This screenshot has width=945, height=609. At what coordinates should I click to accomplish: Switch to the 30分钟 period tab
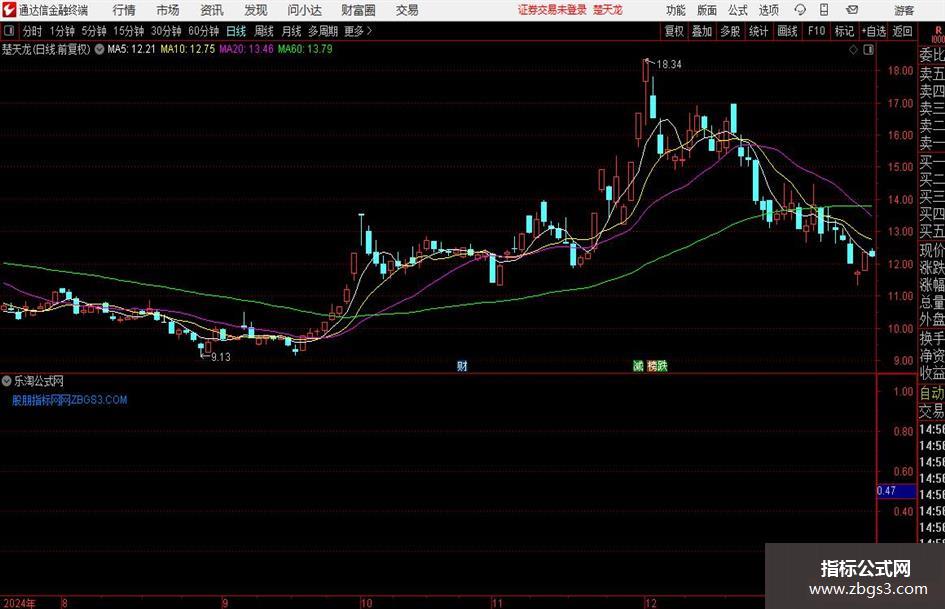166,31
